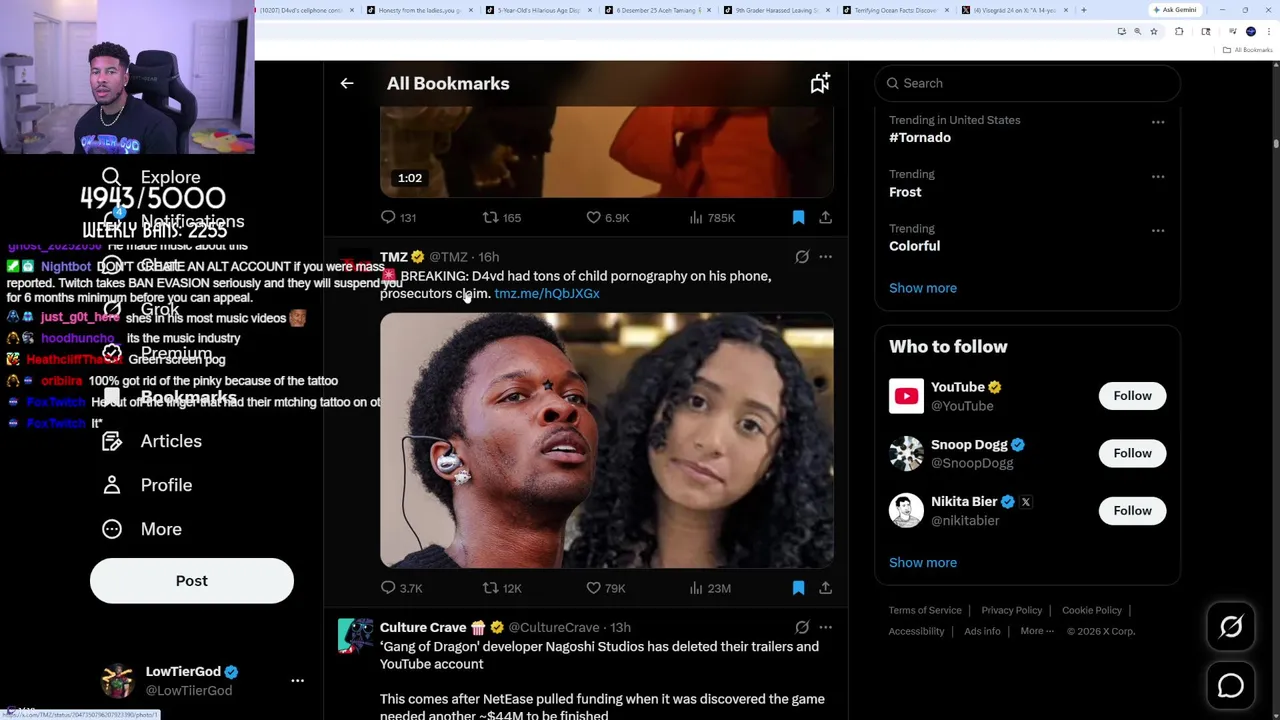Screen dimensions: 1280x720
Task: Unbookmark the TMZ post
Action: (798, 588)
